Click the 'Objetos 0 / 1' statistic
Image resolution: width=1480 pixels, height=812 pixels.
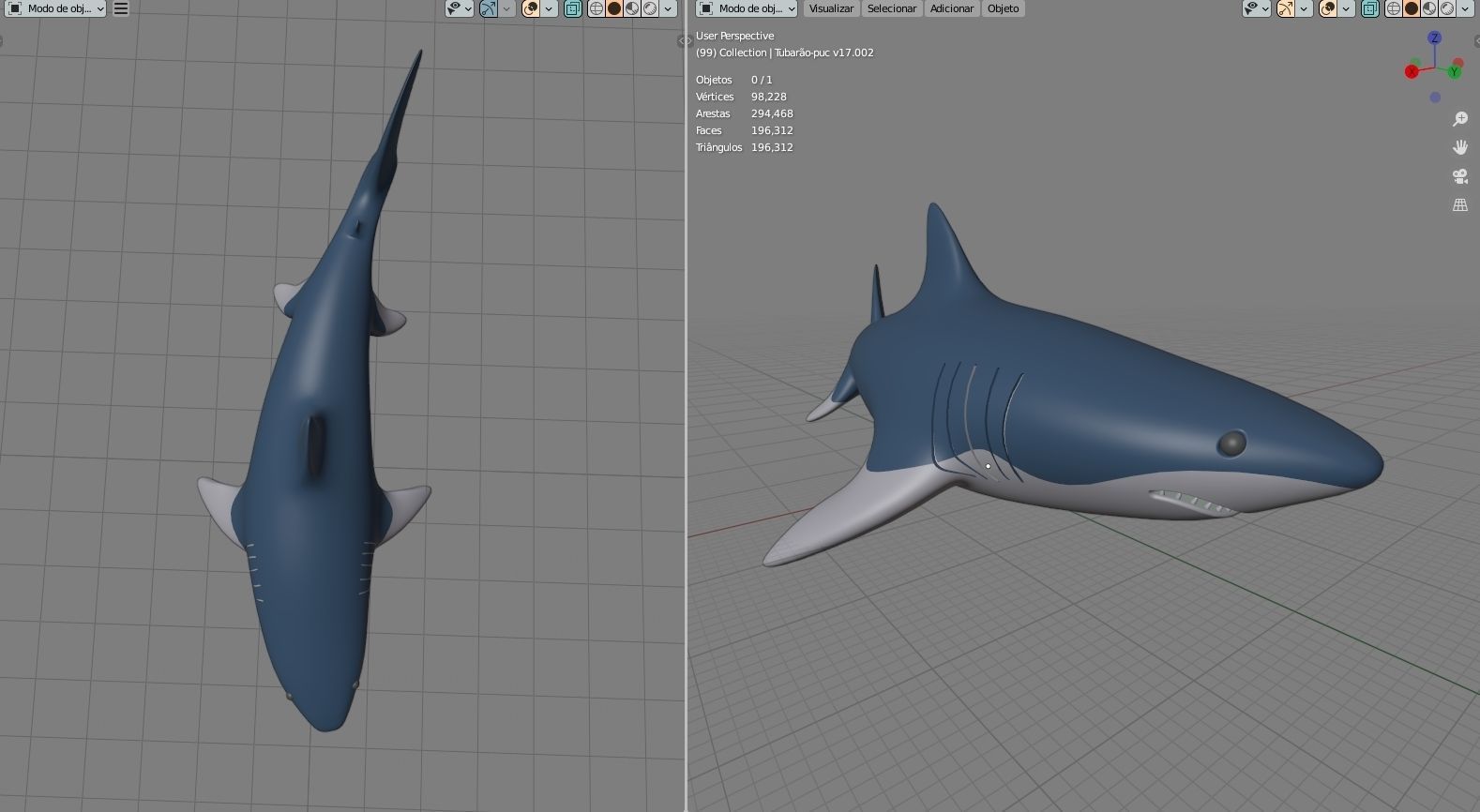(734, 80)
